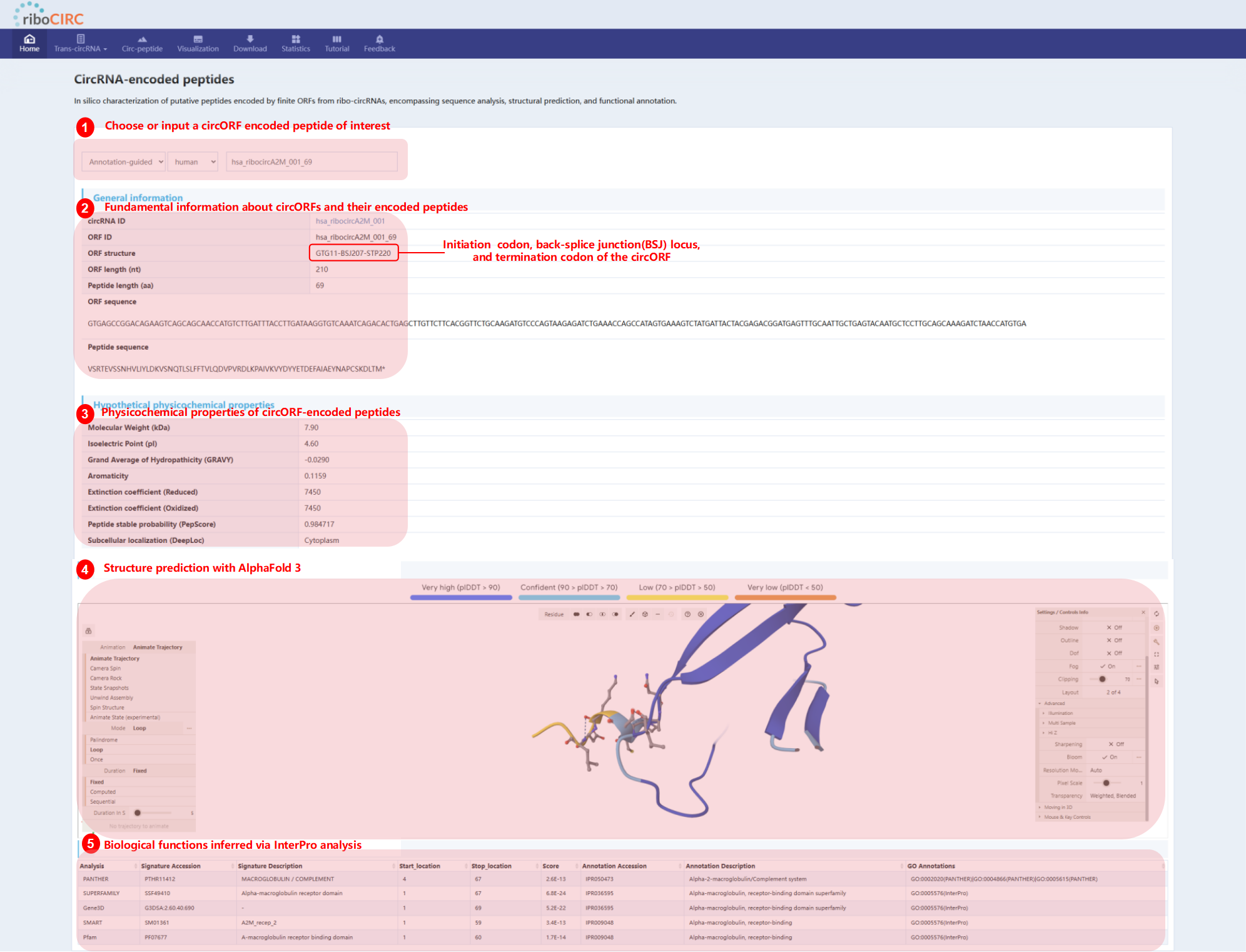Expand the Illumination section
The width and height of the screenshot is (1246, 952).
(x=1060, y=713)
